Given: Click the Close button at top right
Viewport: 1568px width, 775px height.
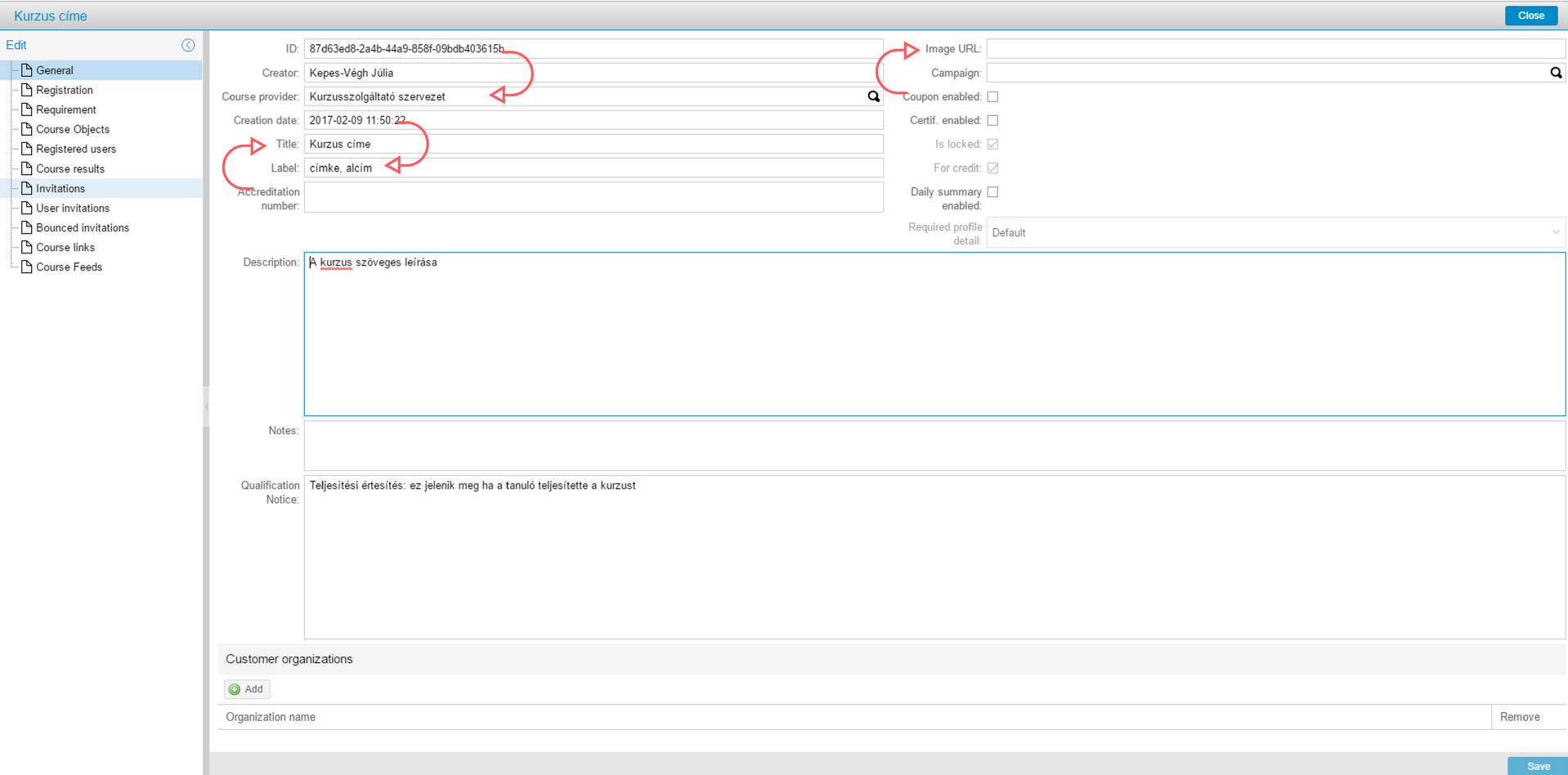Looking at the screenshot, I should [1530, 16].
